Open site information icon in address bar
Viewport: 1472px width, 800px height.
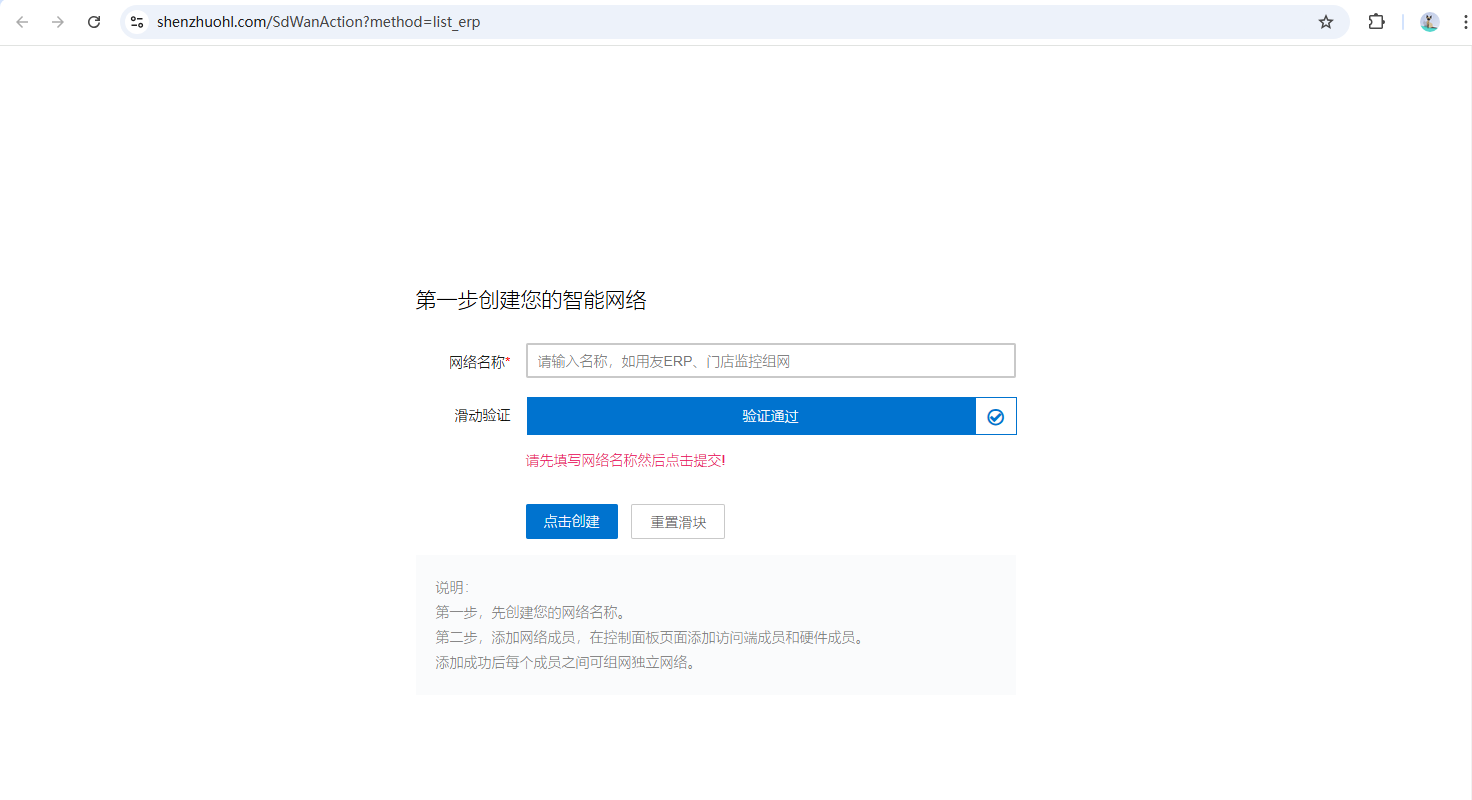pyautogui.click(x=138, y=22)
